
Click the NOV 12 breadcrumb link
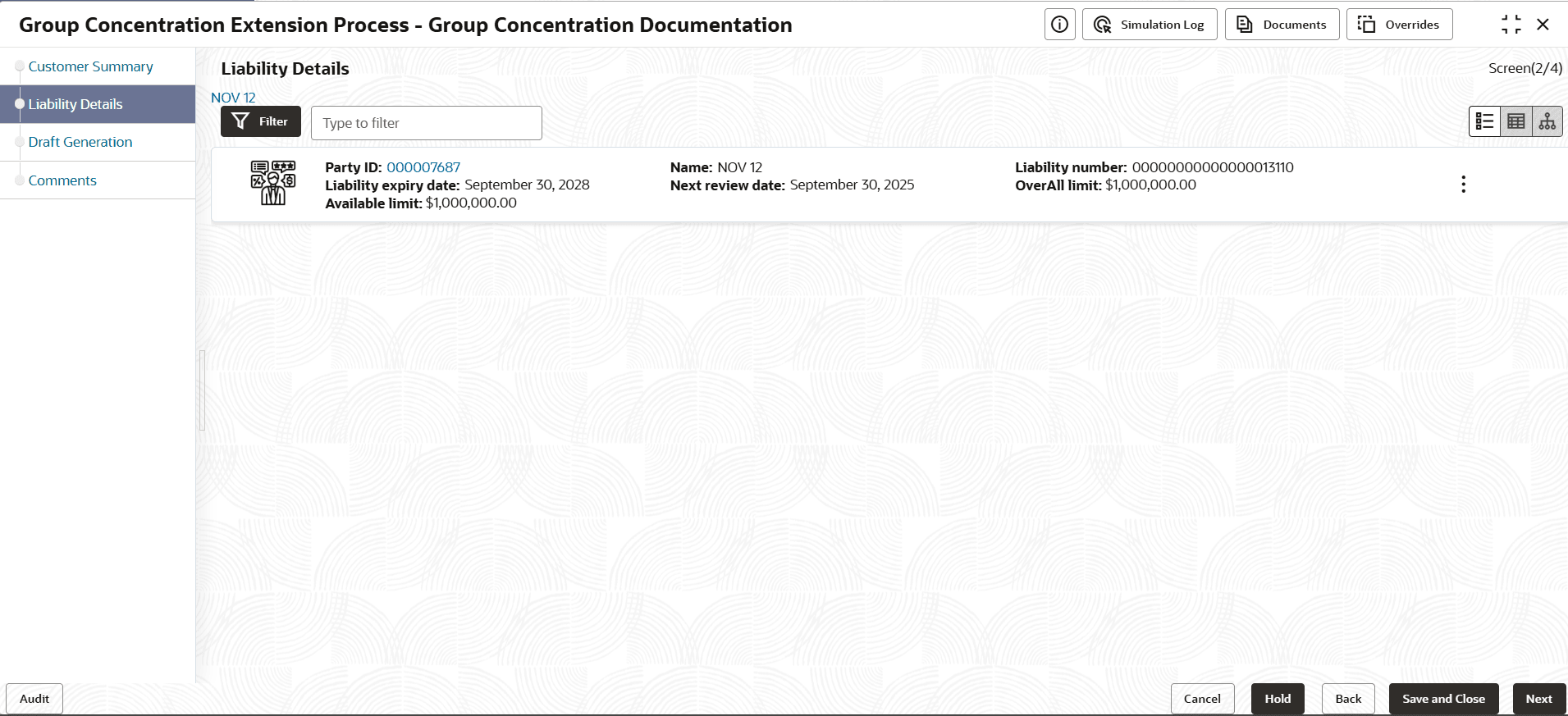[233, 98]
